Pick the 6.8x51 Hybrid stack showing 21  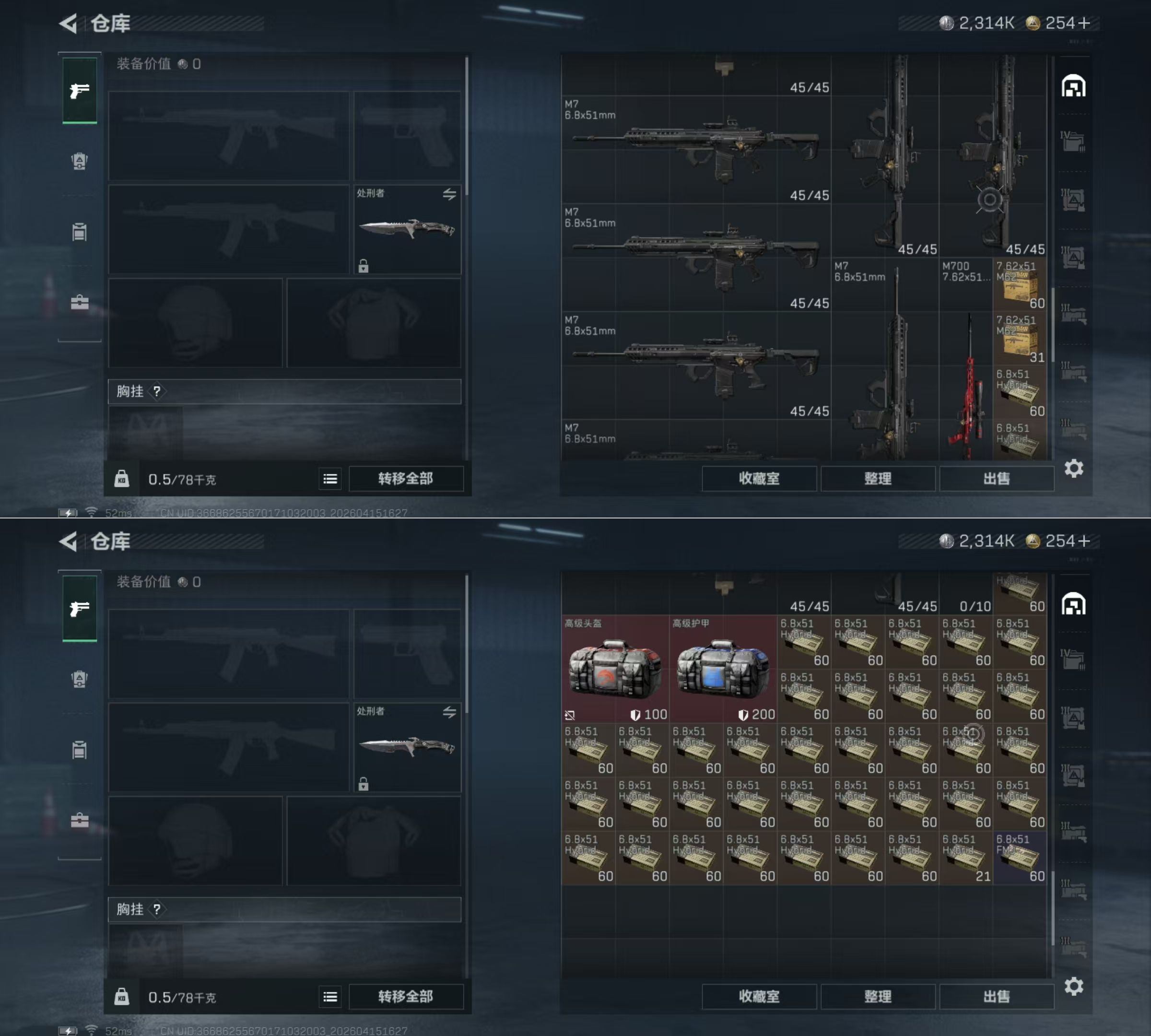point(966,858)
